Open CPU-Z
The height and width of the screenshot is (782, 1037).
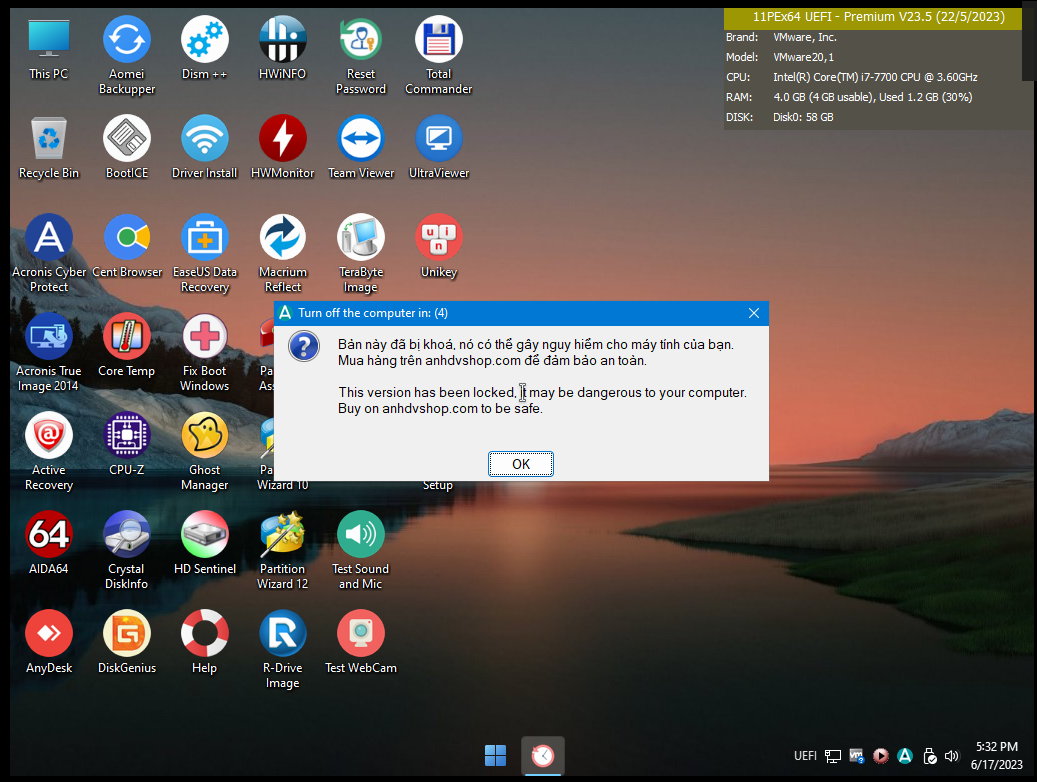[x=126, y=444]
